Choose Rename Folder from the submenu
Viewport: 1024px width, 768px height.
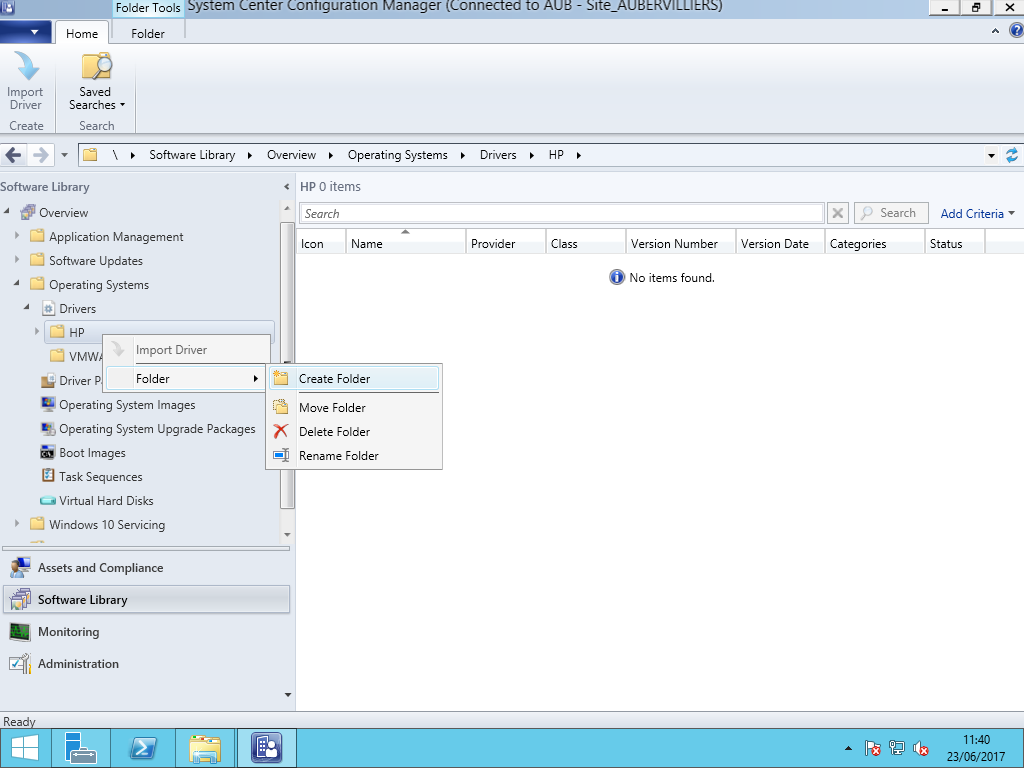[355, 456]
